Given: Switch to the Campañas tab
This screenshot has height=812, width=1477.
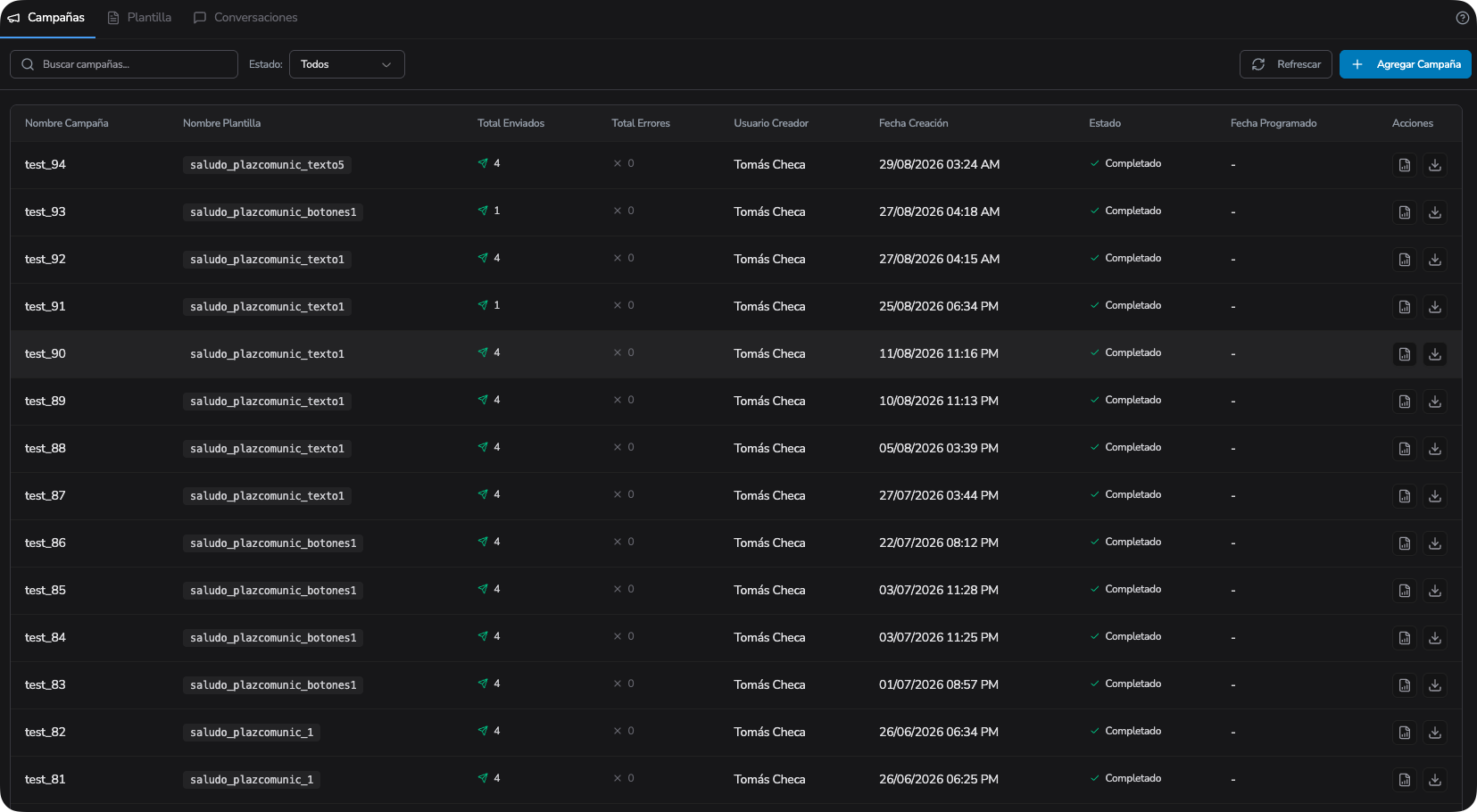Looking at the screenshot, I should [46, 18].
